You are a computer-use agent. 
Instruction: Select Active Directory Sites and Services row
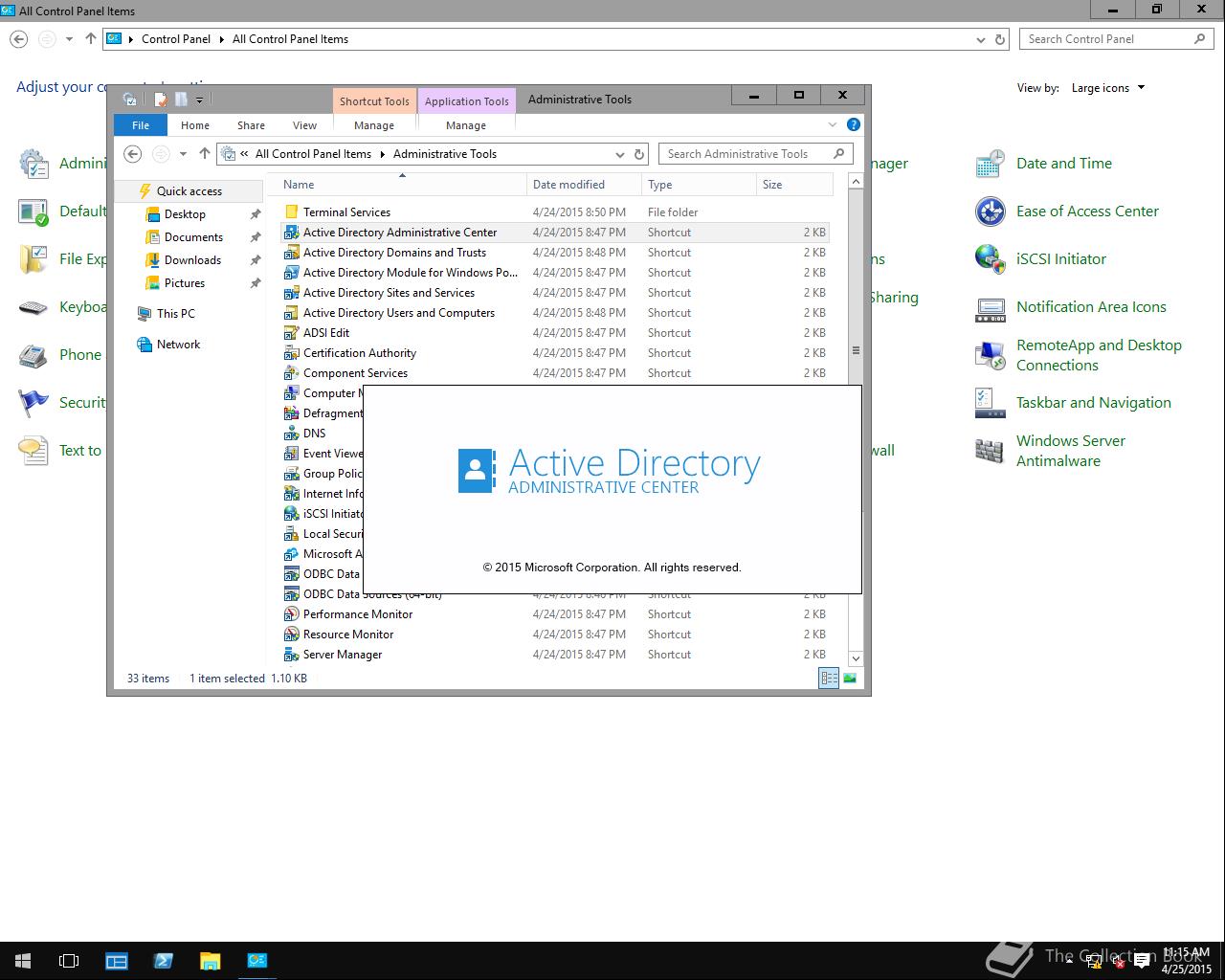555,293
